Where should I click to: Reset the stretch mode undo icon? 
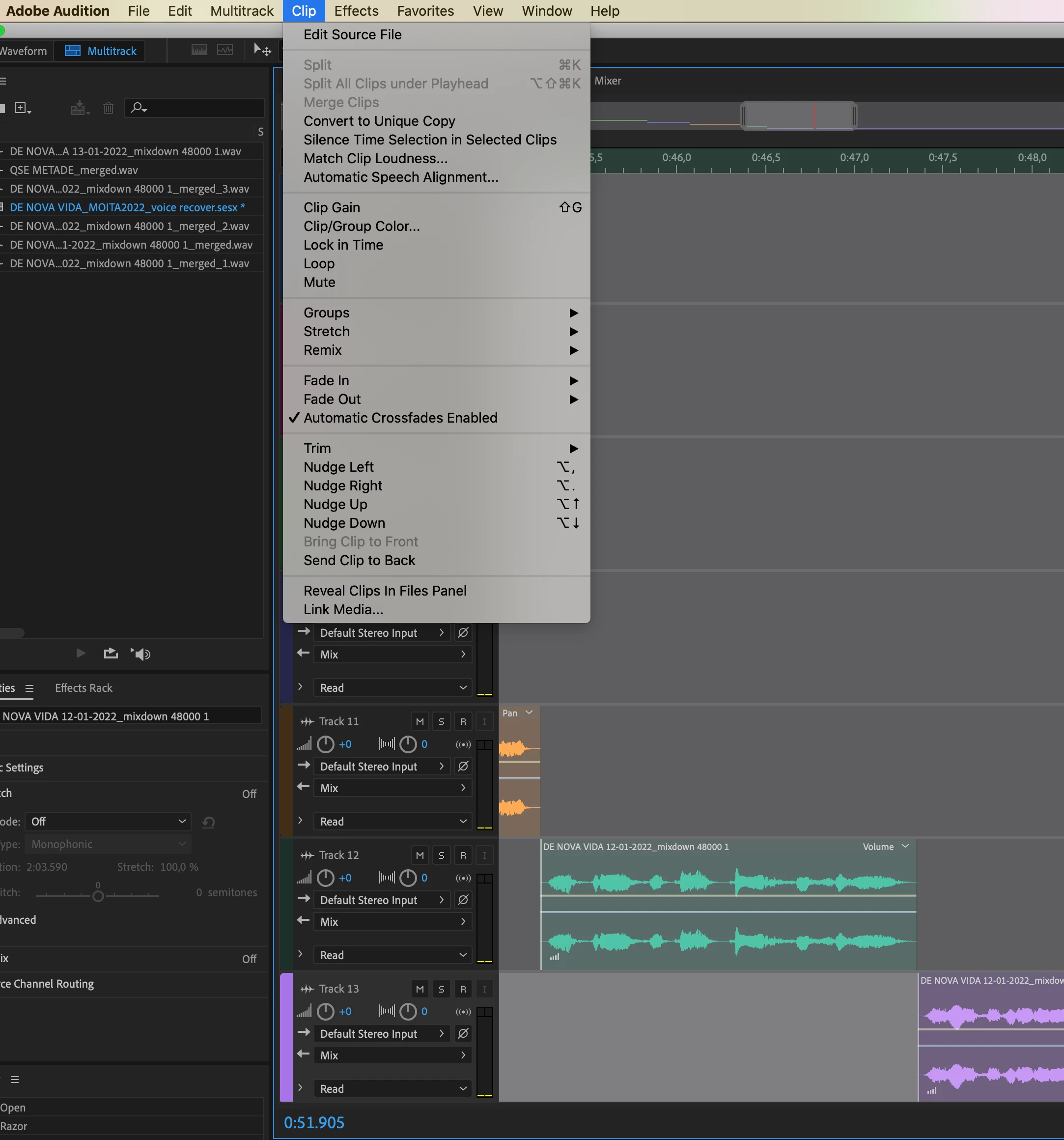209,822
